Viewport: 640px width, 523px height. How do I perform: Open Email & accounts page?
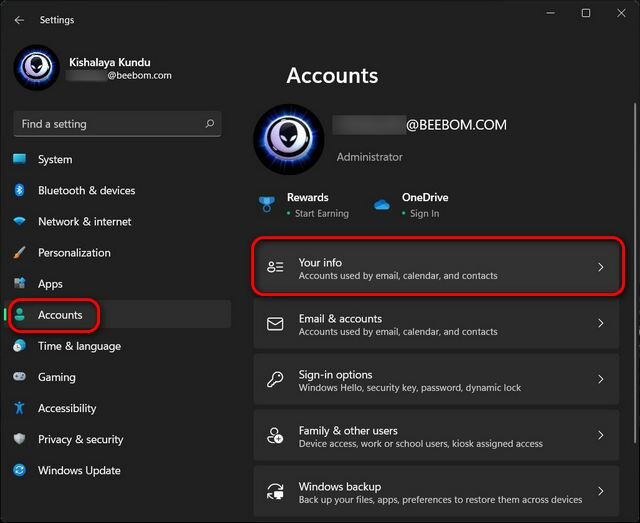tap(436, 323)
